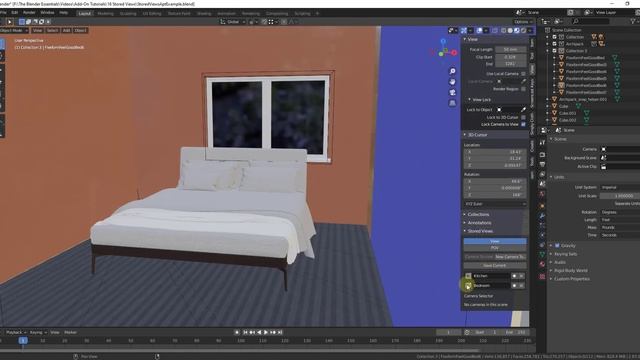Select the Cube.001 object in outliner
640x360 pixels.
pos(568,113)
